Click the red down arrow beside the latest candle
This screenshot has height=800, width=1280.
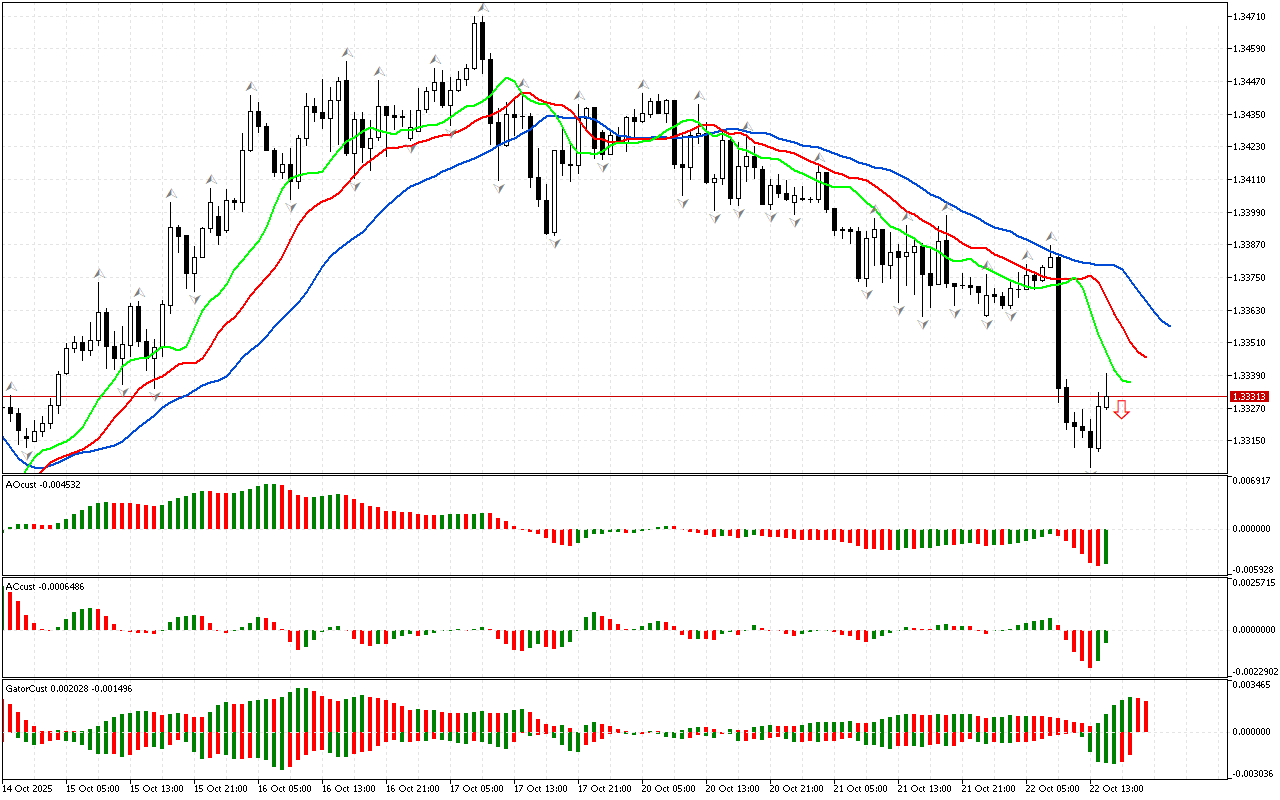(1122, 409)
